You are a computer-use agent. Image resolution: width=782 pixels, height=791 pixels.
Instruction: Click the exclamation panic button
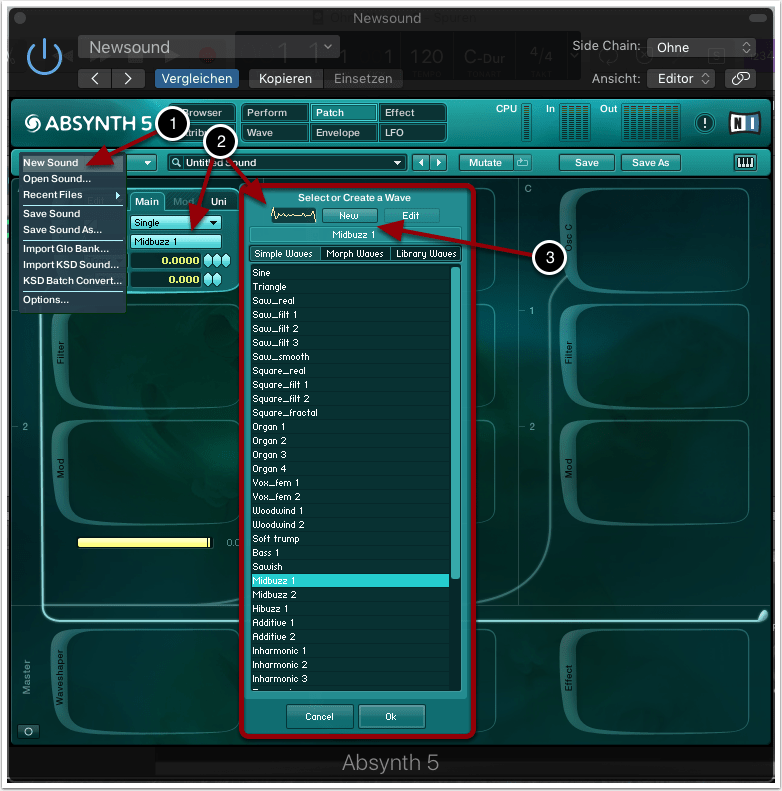704,123
